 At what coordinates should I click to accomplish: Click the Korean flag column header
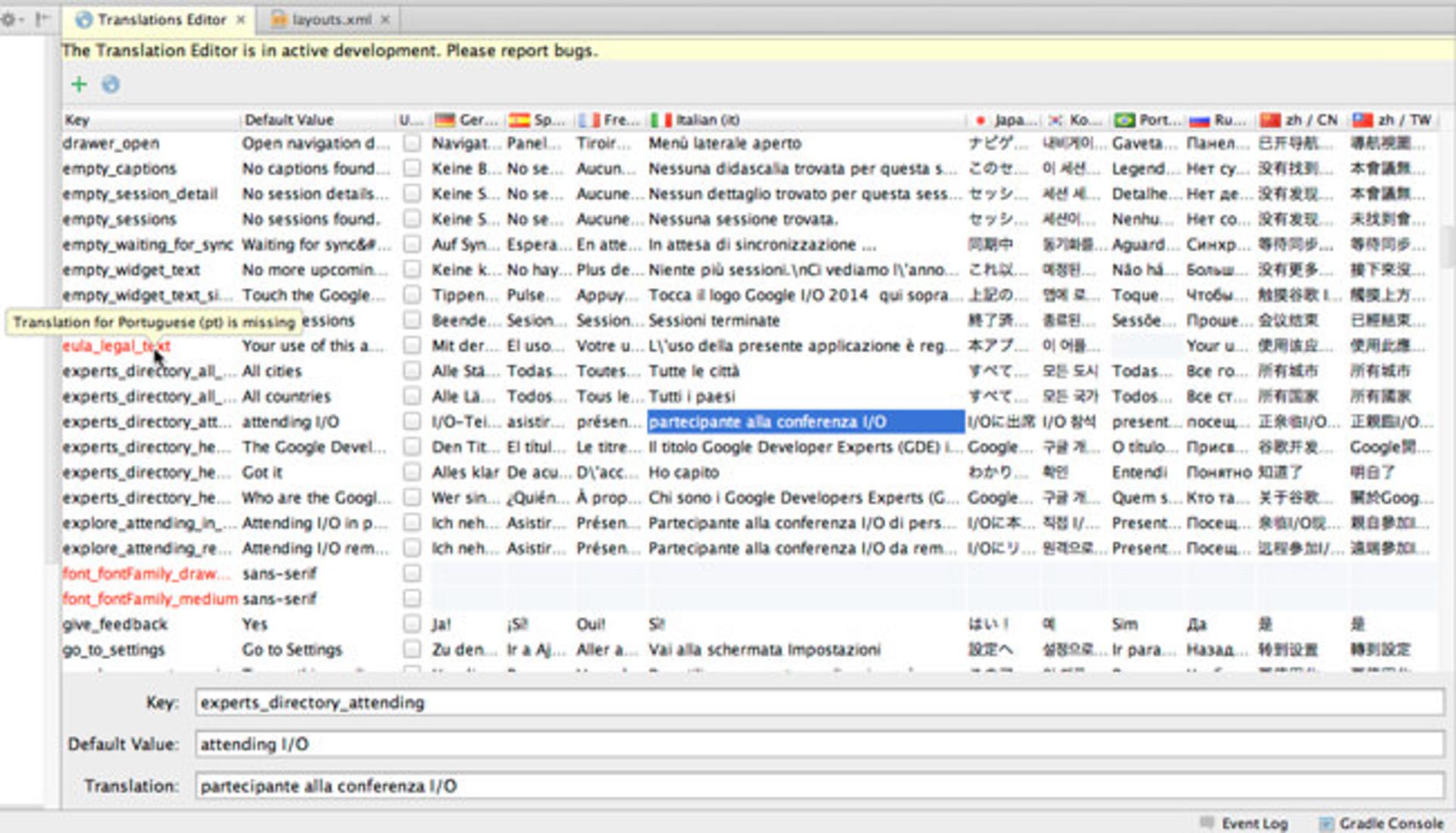(x=1074, y=120)
